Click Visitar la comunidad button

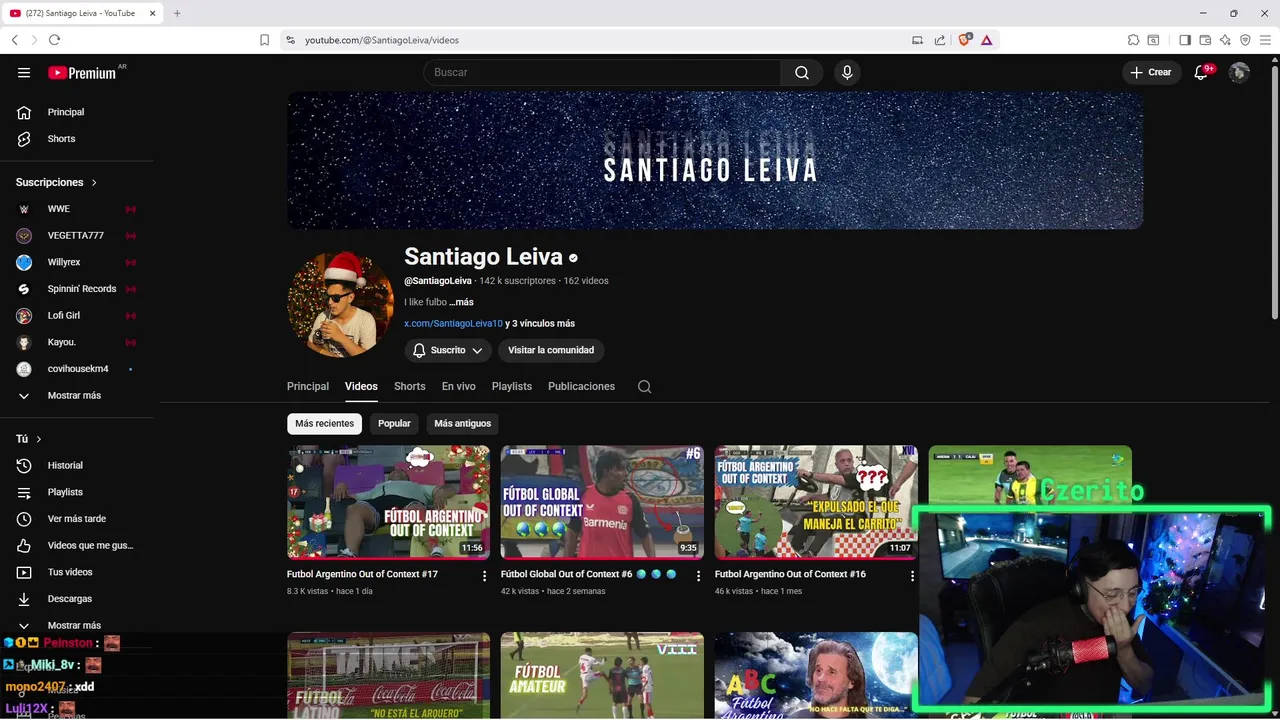(551, 350)
